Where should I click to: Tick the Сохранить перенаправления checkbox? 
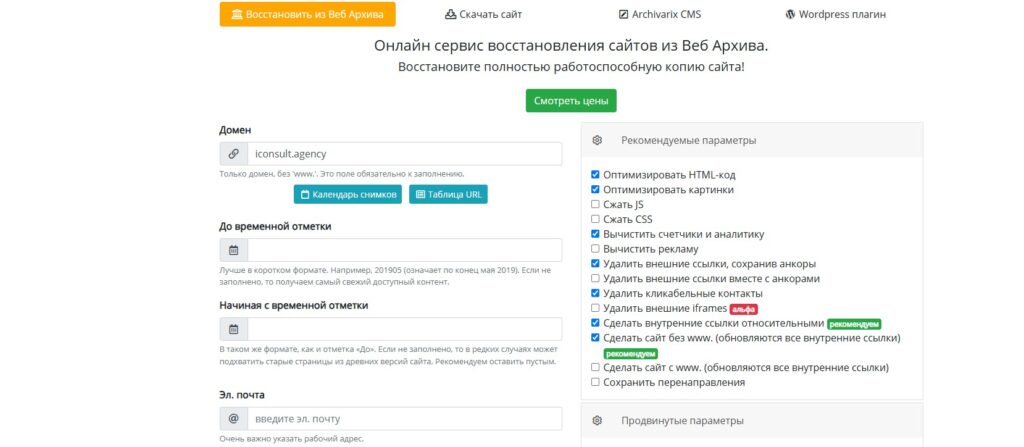[x=595, y=382]
